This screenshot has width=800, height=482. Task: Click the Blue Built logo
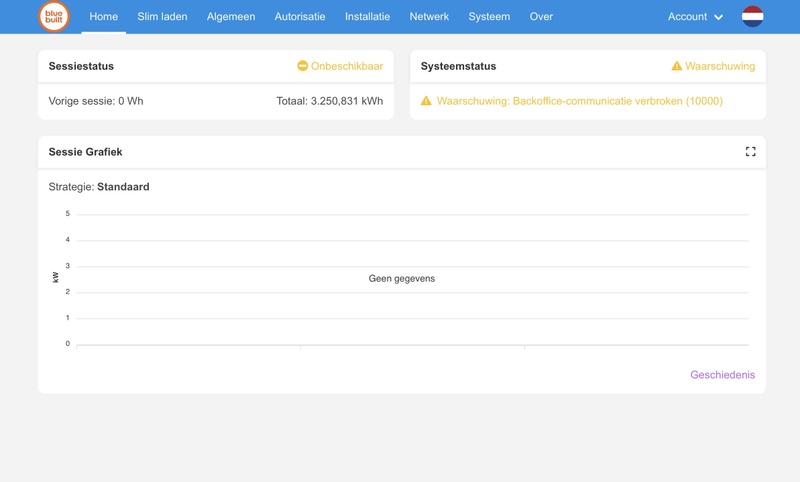click(54, 16)
